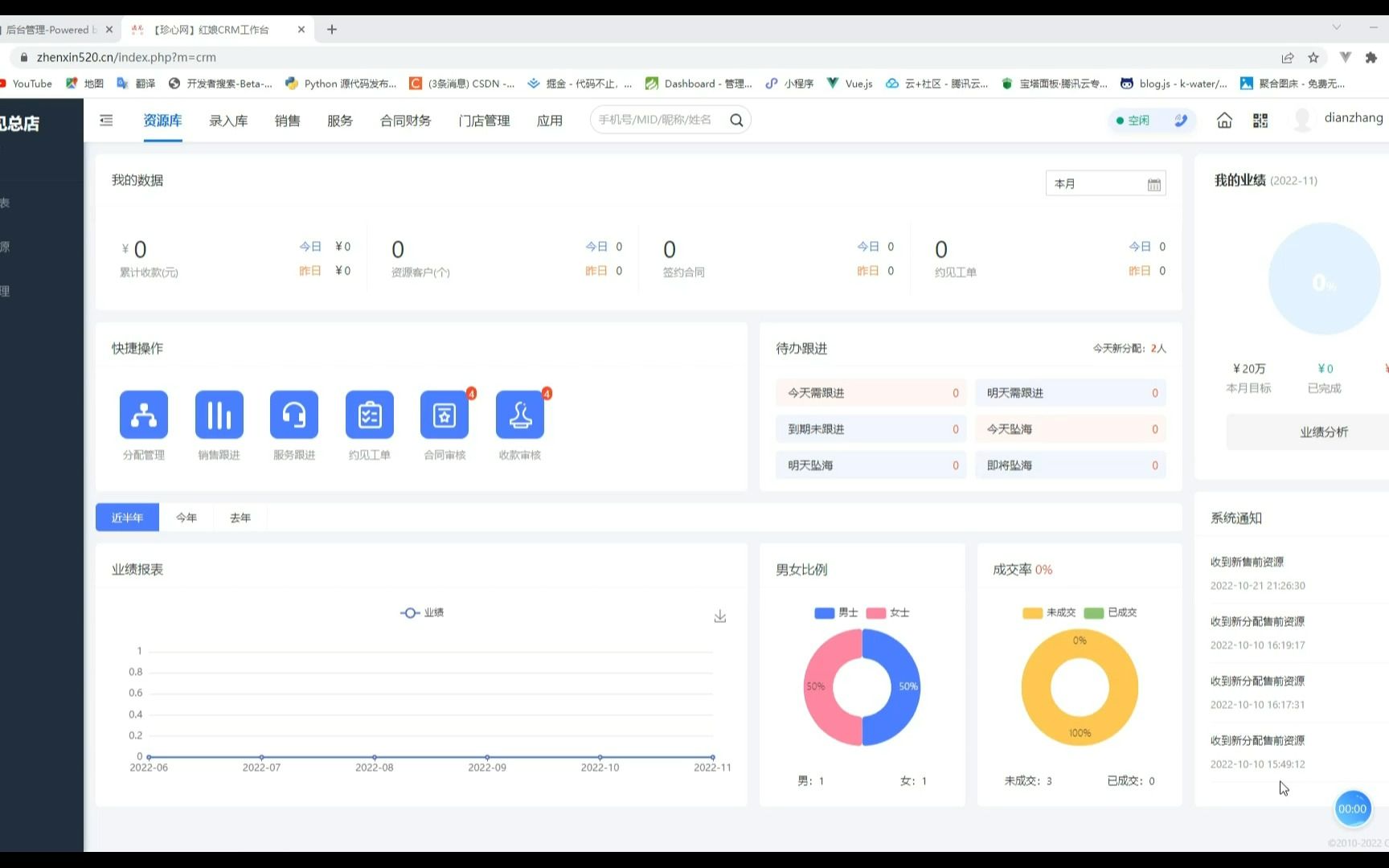Viewport: 1389px width, 868px height.
Task: Open 收款审核 stamp icon
Action: click(x=520, y=415)
